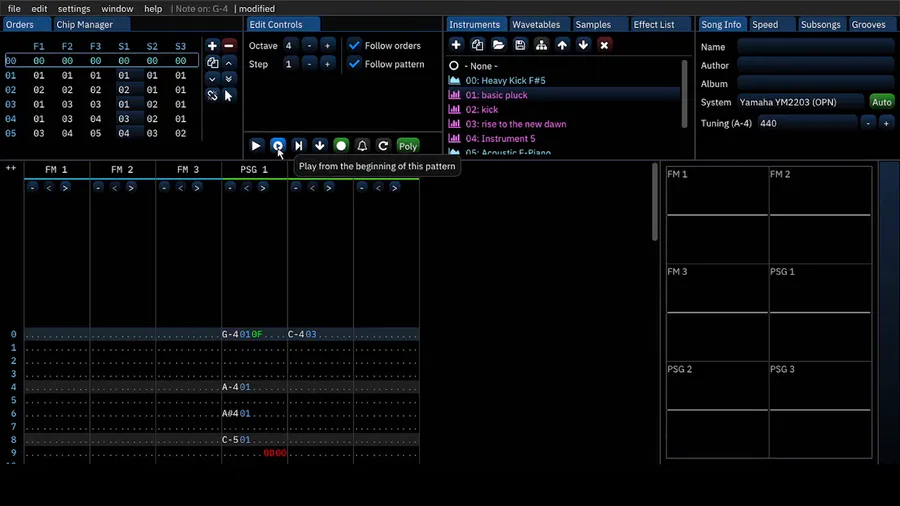This screenshot has width=900, height=506.
Task: Narrow FM 1 channel with left chevron
Action: coord(49,188)
